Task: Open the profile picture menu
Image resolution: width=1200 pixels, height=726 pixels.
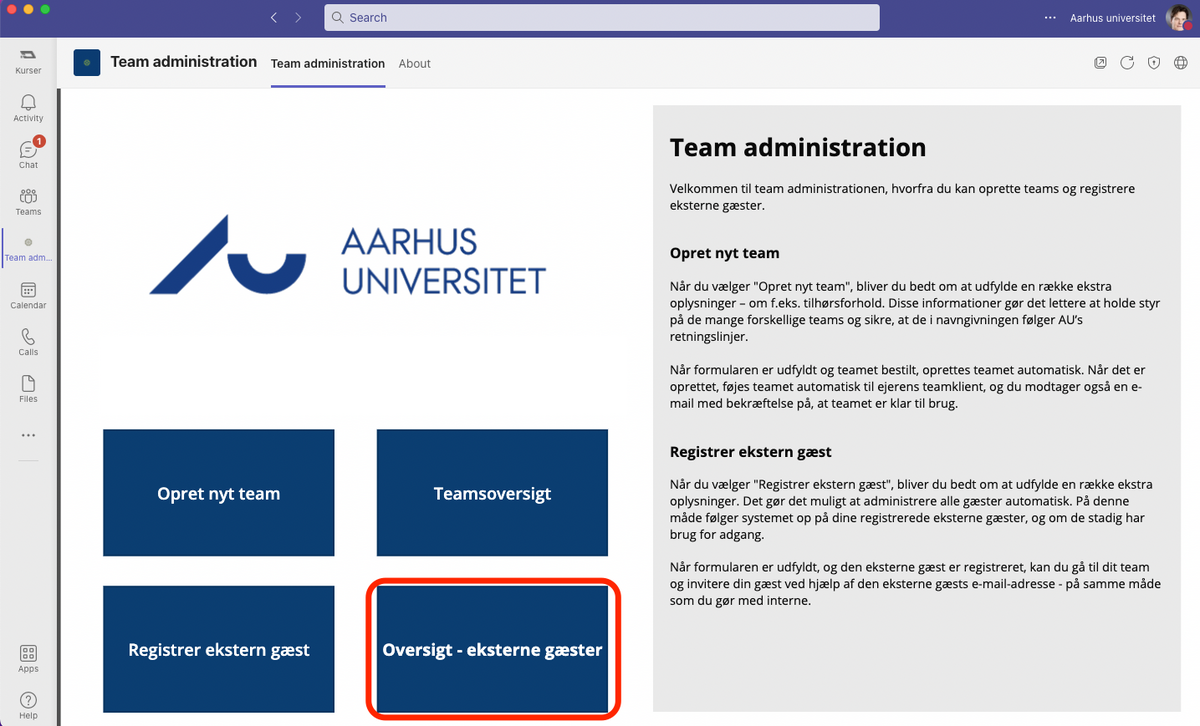Action: click(x=1181, y=18)
